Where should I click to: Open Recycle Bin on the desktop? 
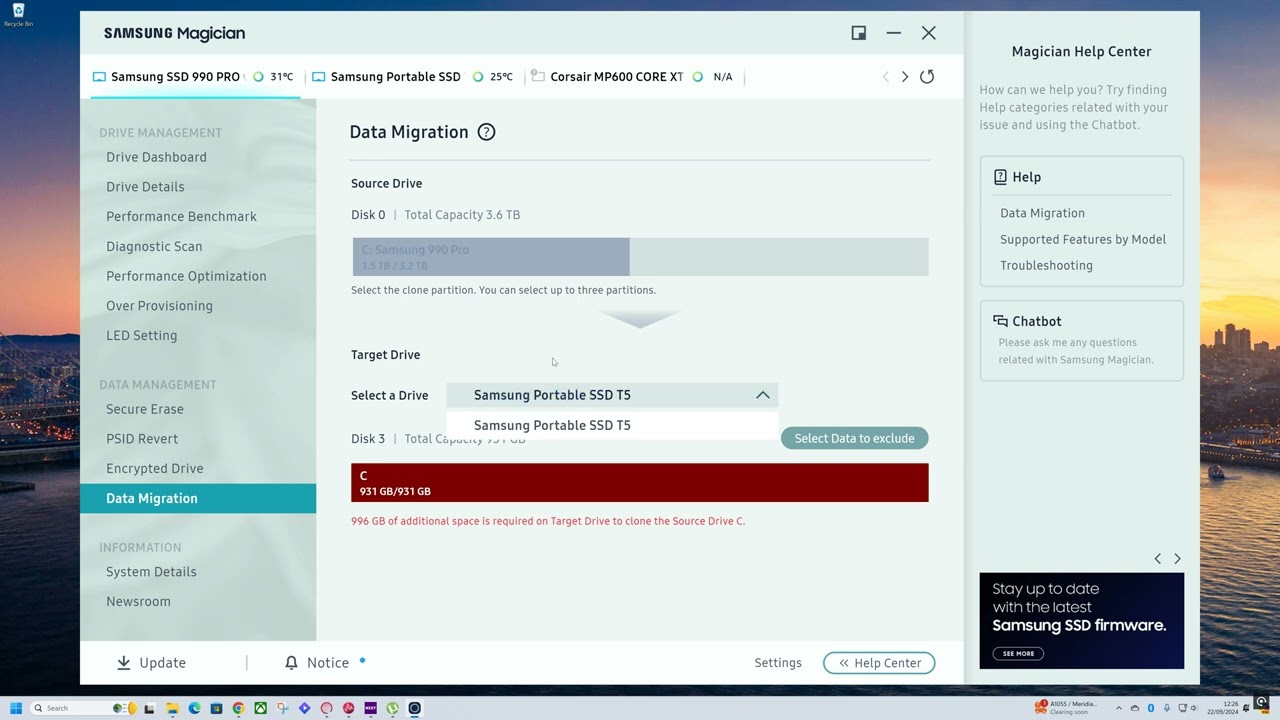18,15
